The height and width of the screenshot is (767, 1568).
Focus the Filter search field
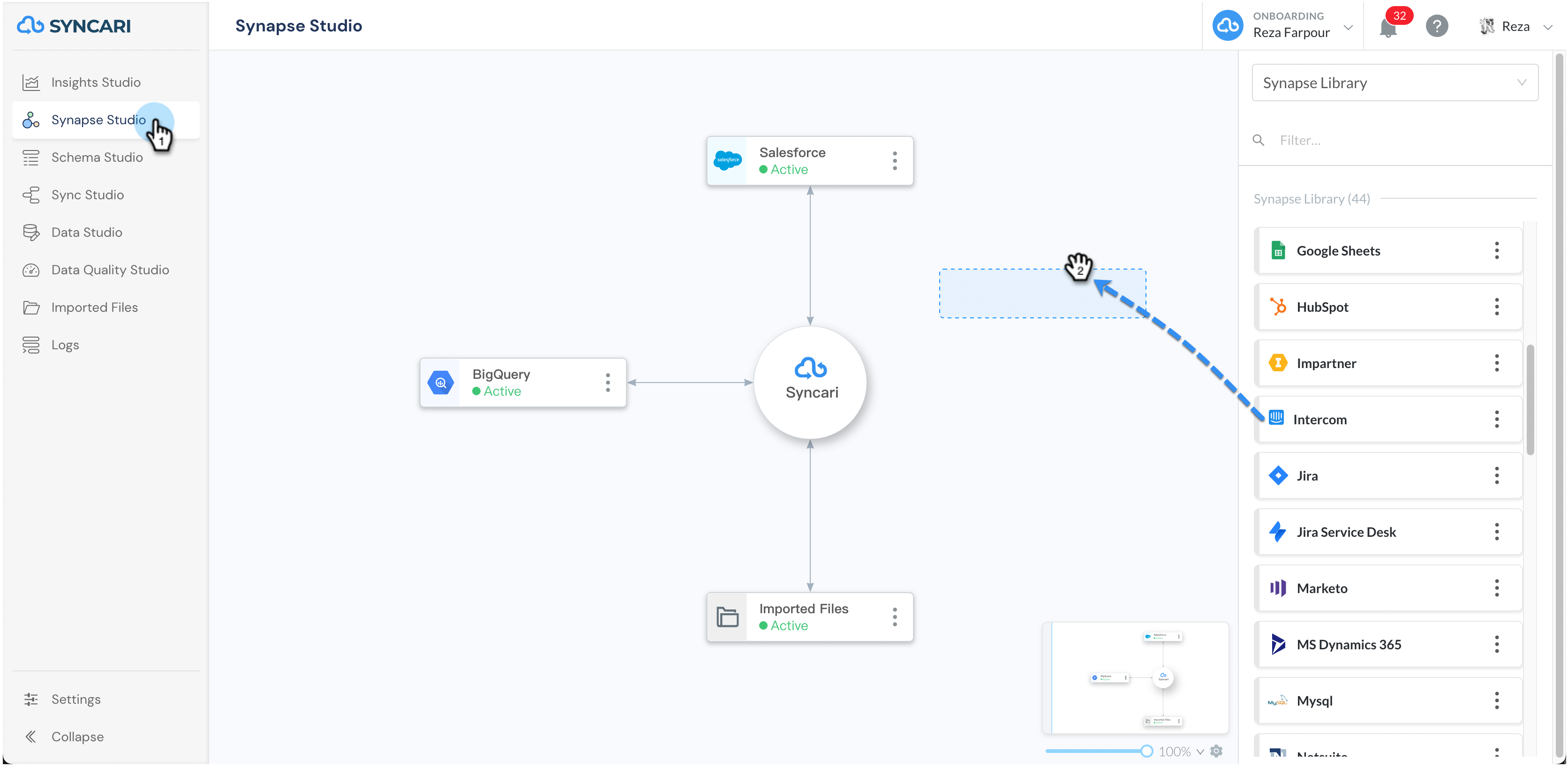click(1406, 140)
